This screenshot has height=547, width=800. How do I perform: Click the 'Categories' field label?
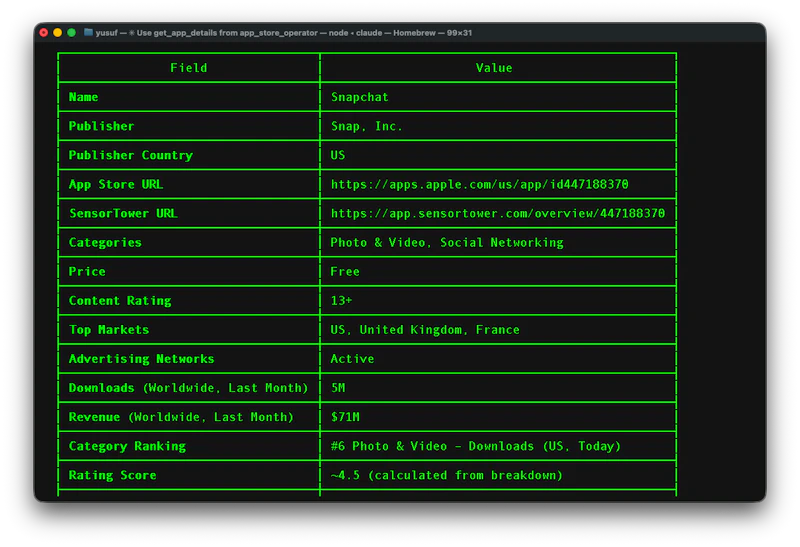(x=105, y=242)
